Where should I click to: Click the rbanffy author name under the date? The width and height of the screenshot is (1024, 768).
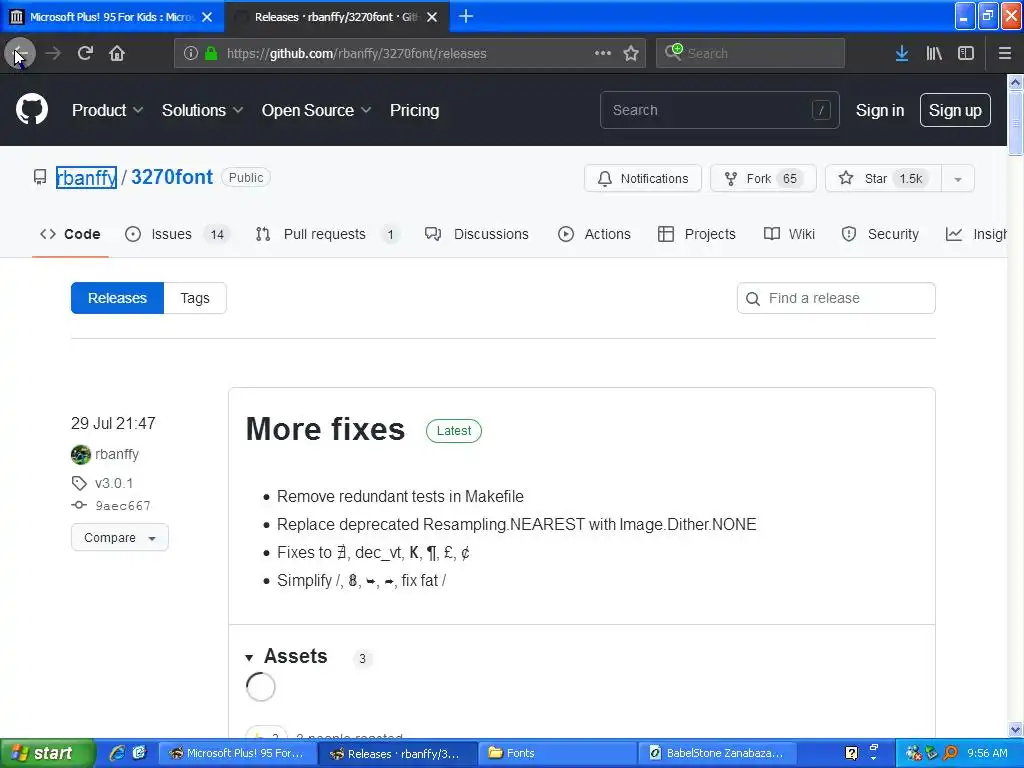pos(117,454)
